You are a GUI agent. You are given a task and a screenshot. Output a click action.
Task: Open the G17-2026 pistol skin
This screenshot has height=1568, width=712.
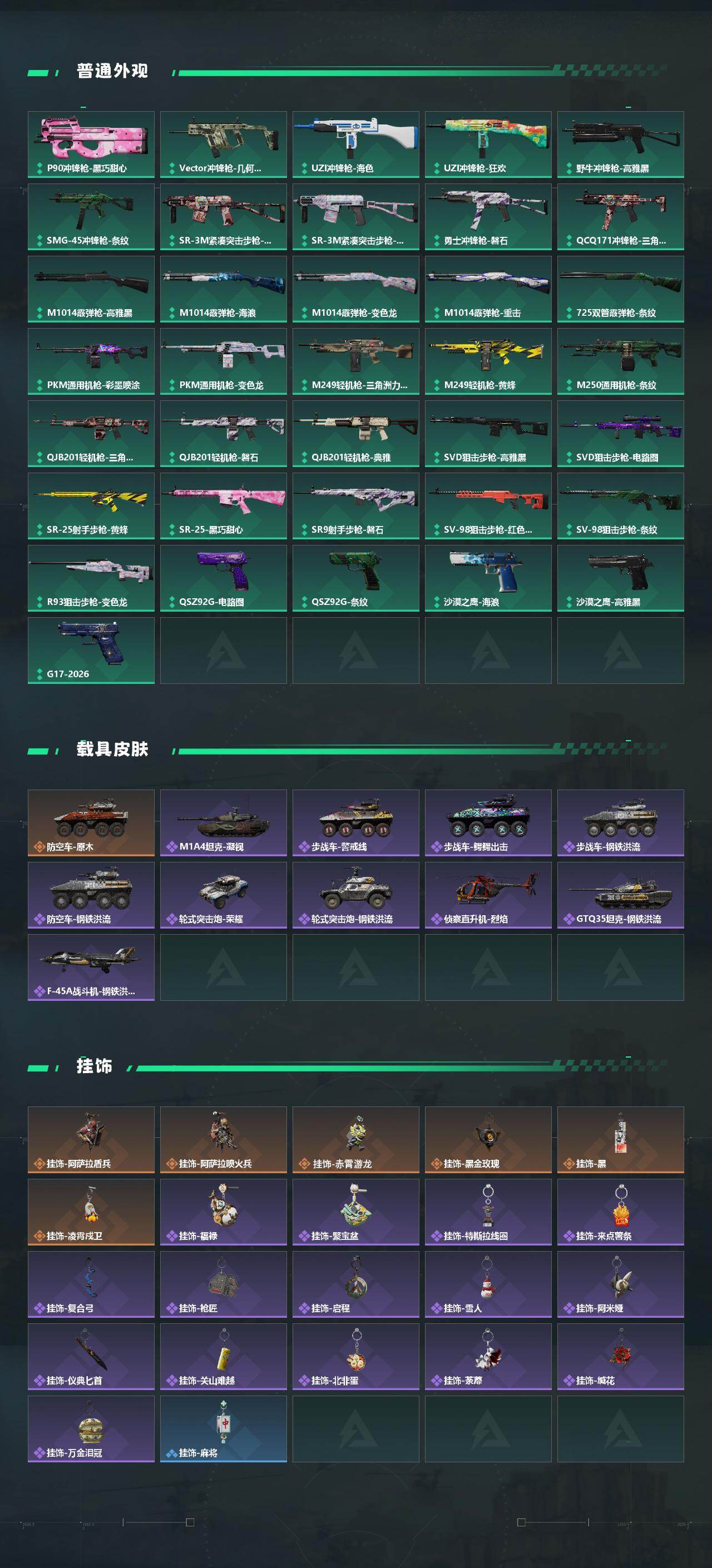[91, 651]
